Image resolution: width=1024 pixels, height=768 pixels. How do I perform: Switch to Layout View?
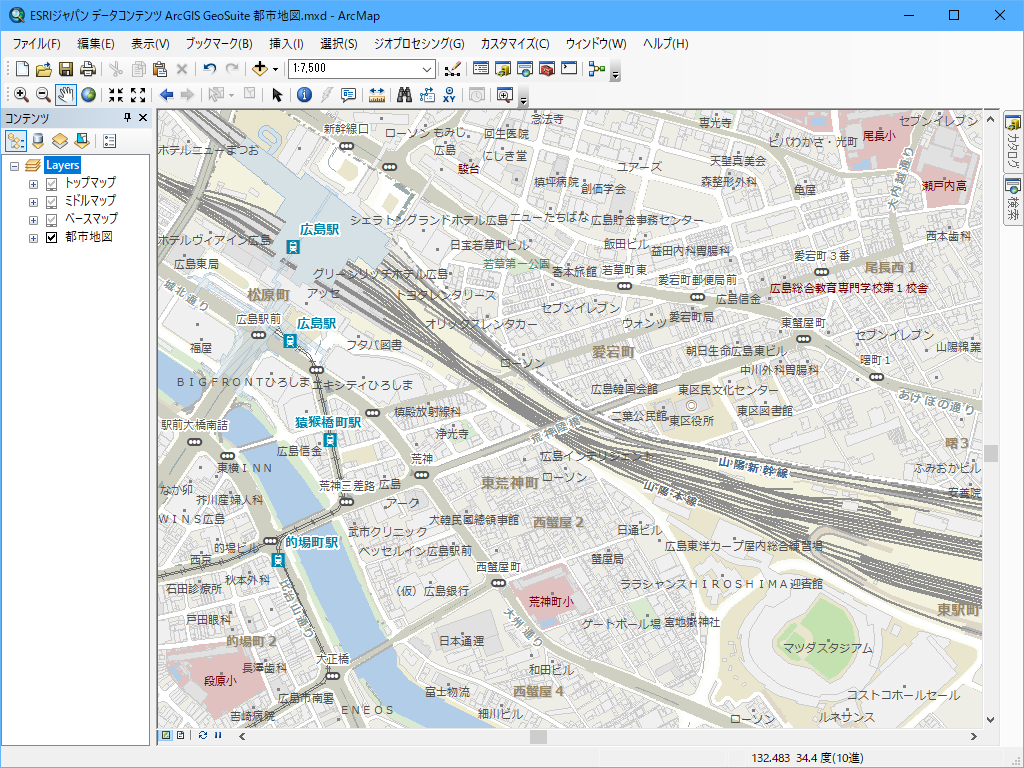tap(180, 735)
